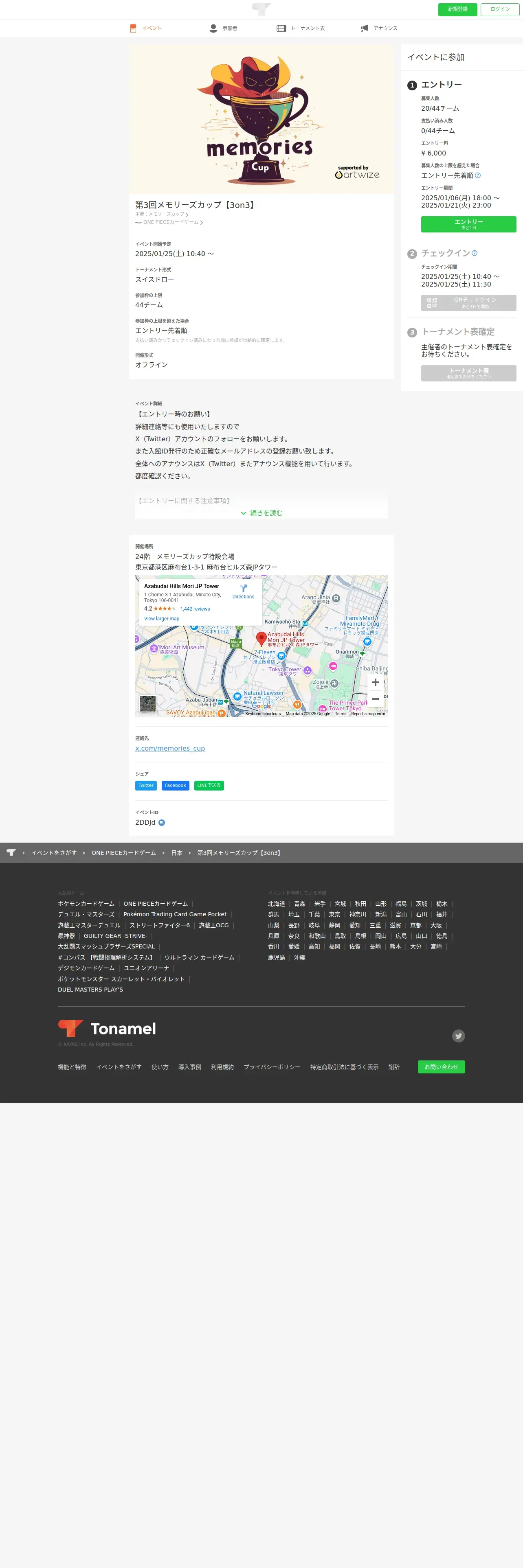Share event via Facebook button

(x=175, y=785)
